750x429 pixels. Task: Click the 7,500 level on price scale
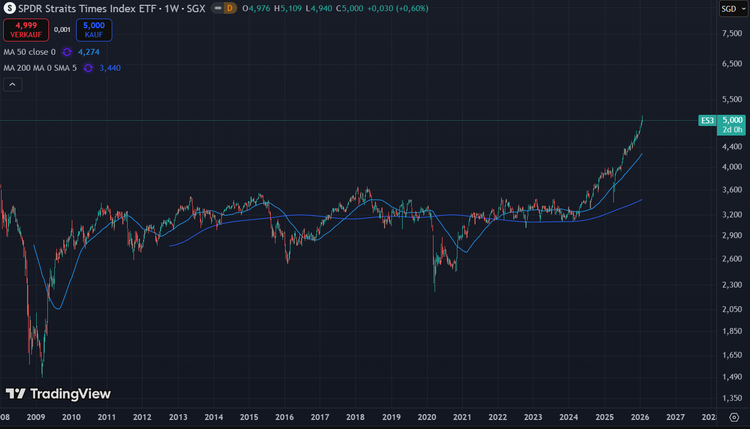click(x=731, y=33)
